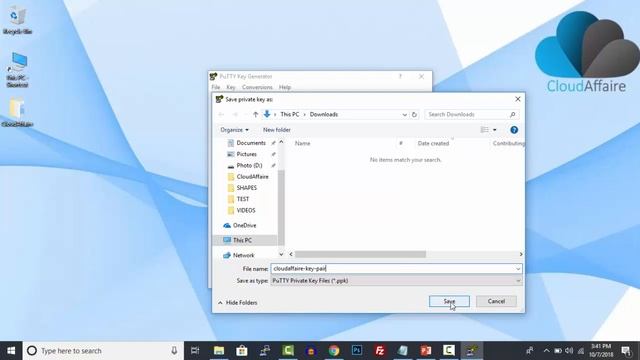Click the change view icon
Image resolution: width=640 pixels, height=360 pixels.
pyautogui.click(x=484, y=130)
